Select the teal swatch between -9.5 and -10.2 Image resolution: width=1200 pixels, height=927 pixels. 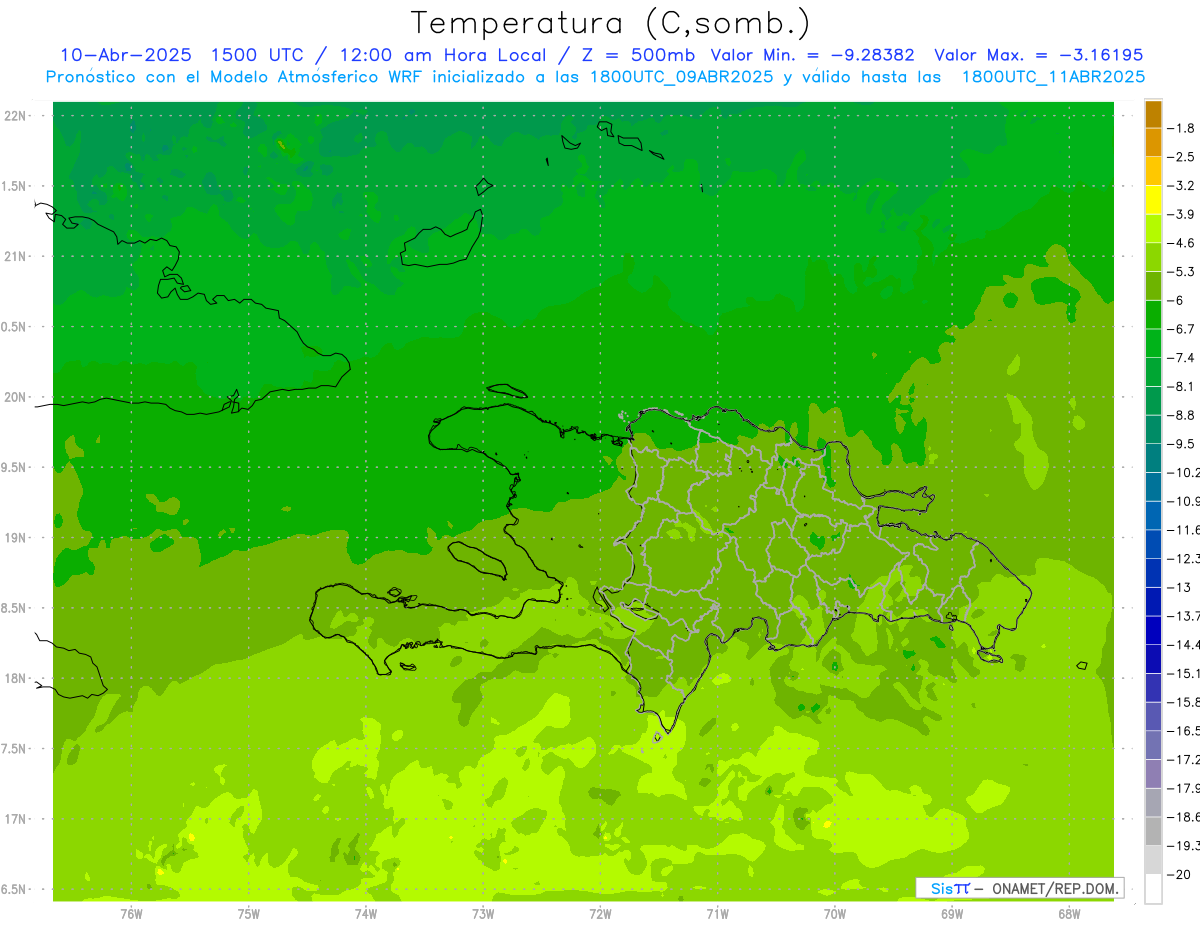tap(1153, 458)
